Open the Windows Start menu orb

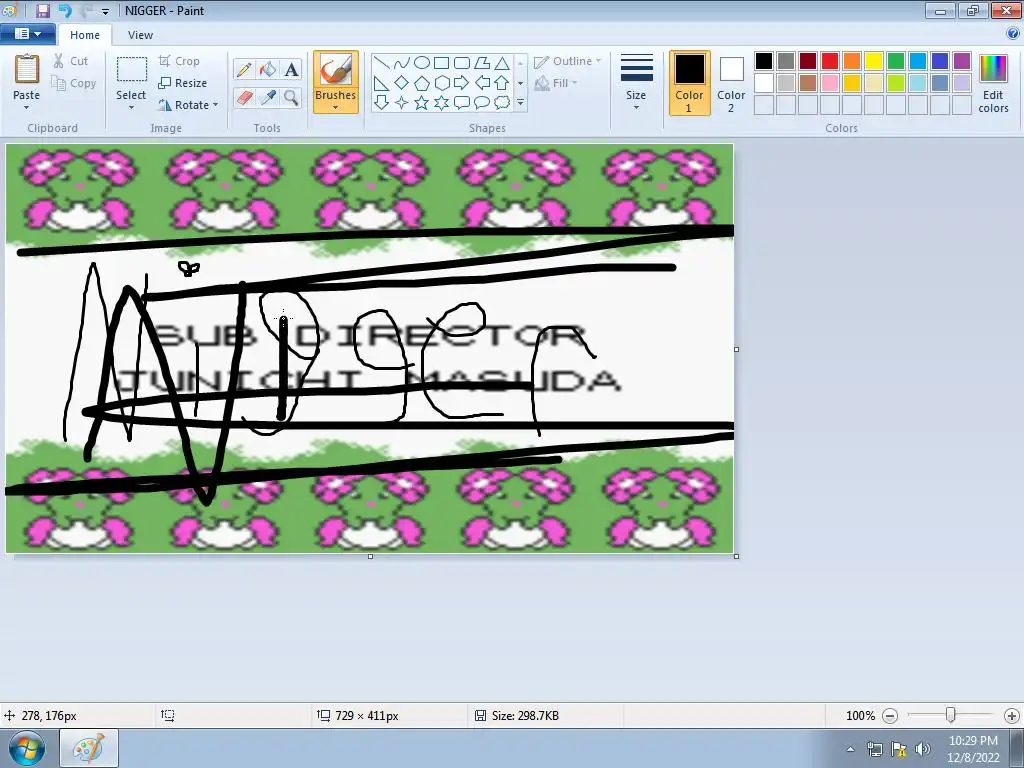pos(27,748)
